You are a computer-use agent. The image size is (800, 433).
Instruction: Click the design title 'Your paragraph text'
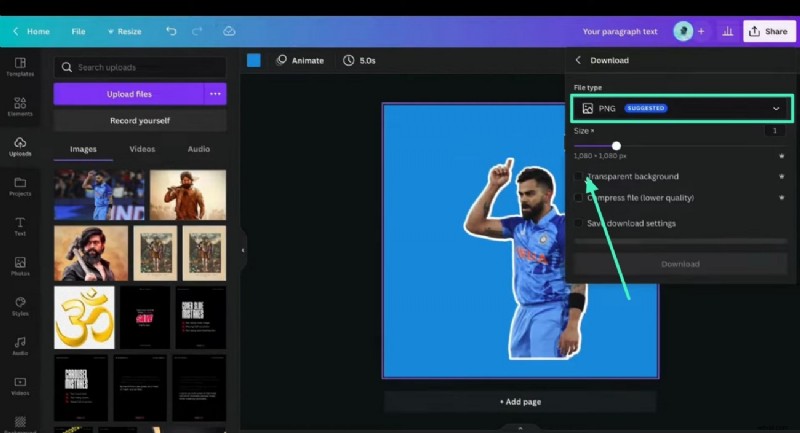click(620, 32)
